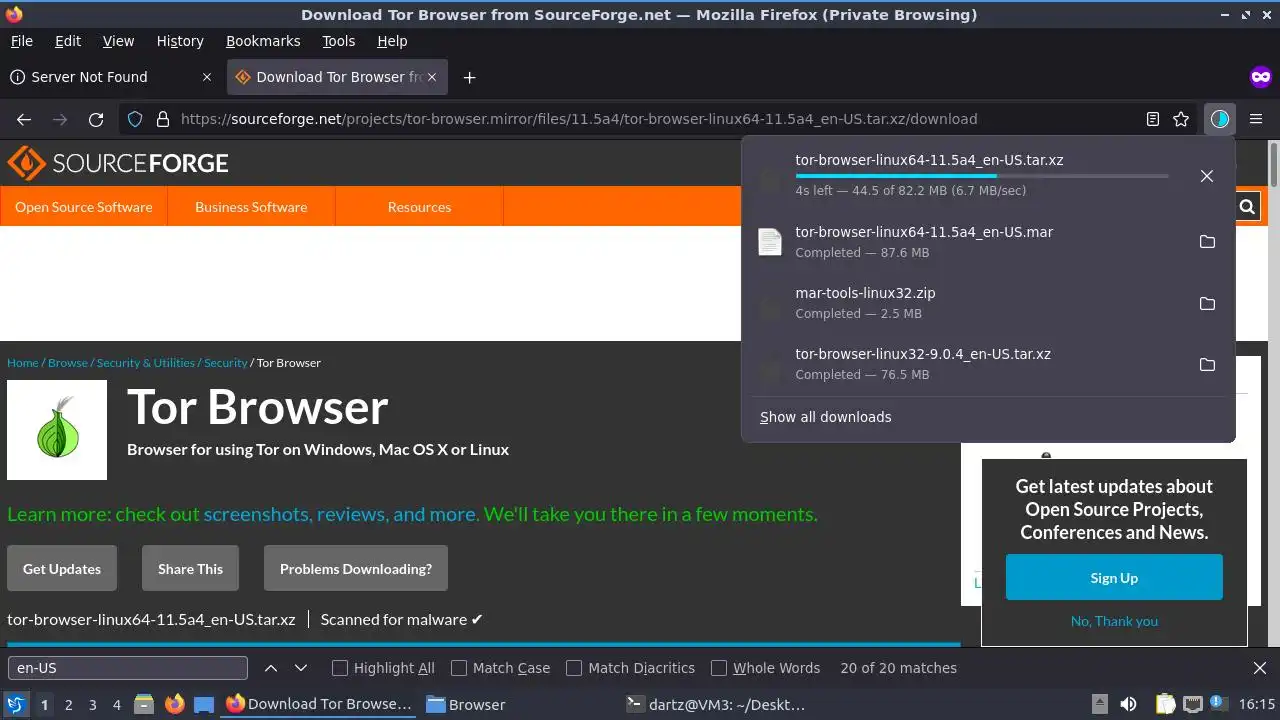The width and height of the screenshot is (1280, 720).
Task: Click the private browsing mask icon
Action: (x=1261, y=77)
